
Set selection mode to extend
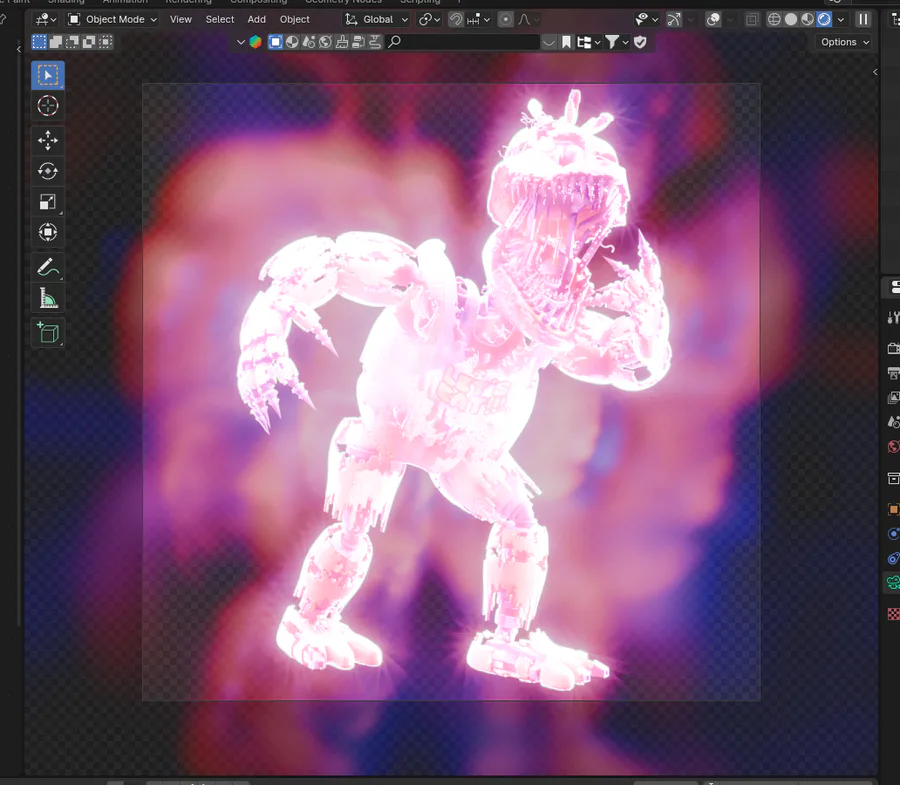[x=56, y=42]
